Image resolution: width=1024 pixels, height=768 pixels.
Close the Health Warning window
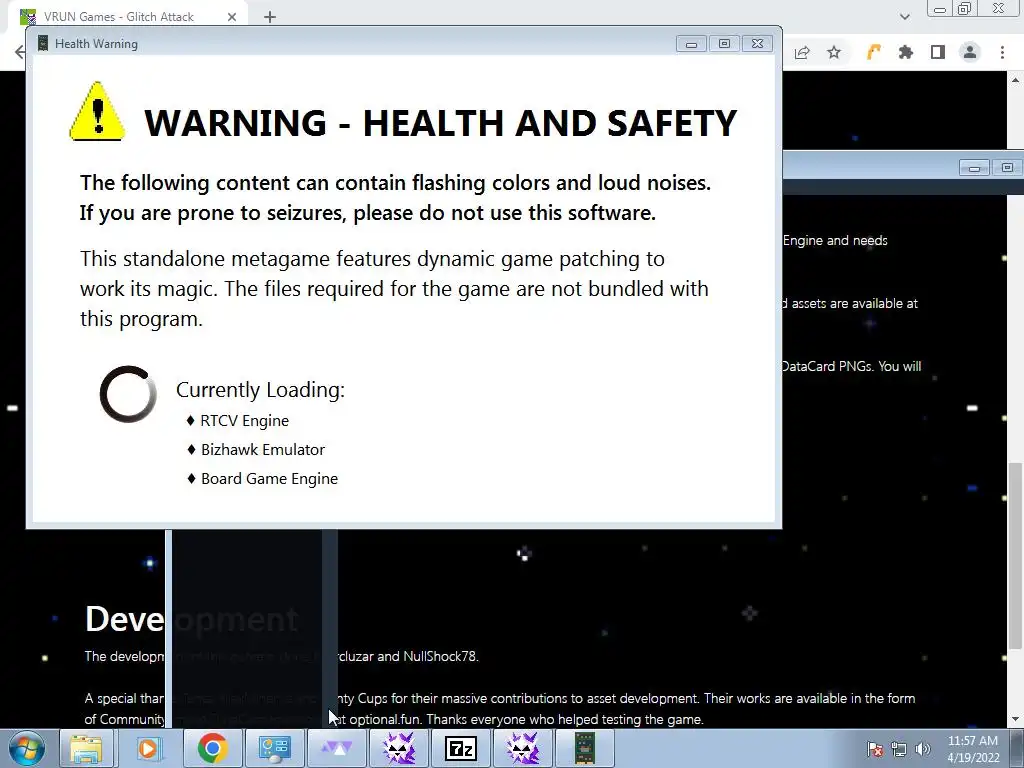click(x=758, y=44)
